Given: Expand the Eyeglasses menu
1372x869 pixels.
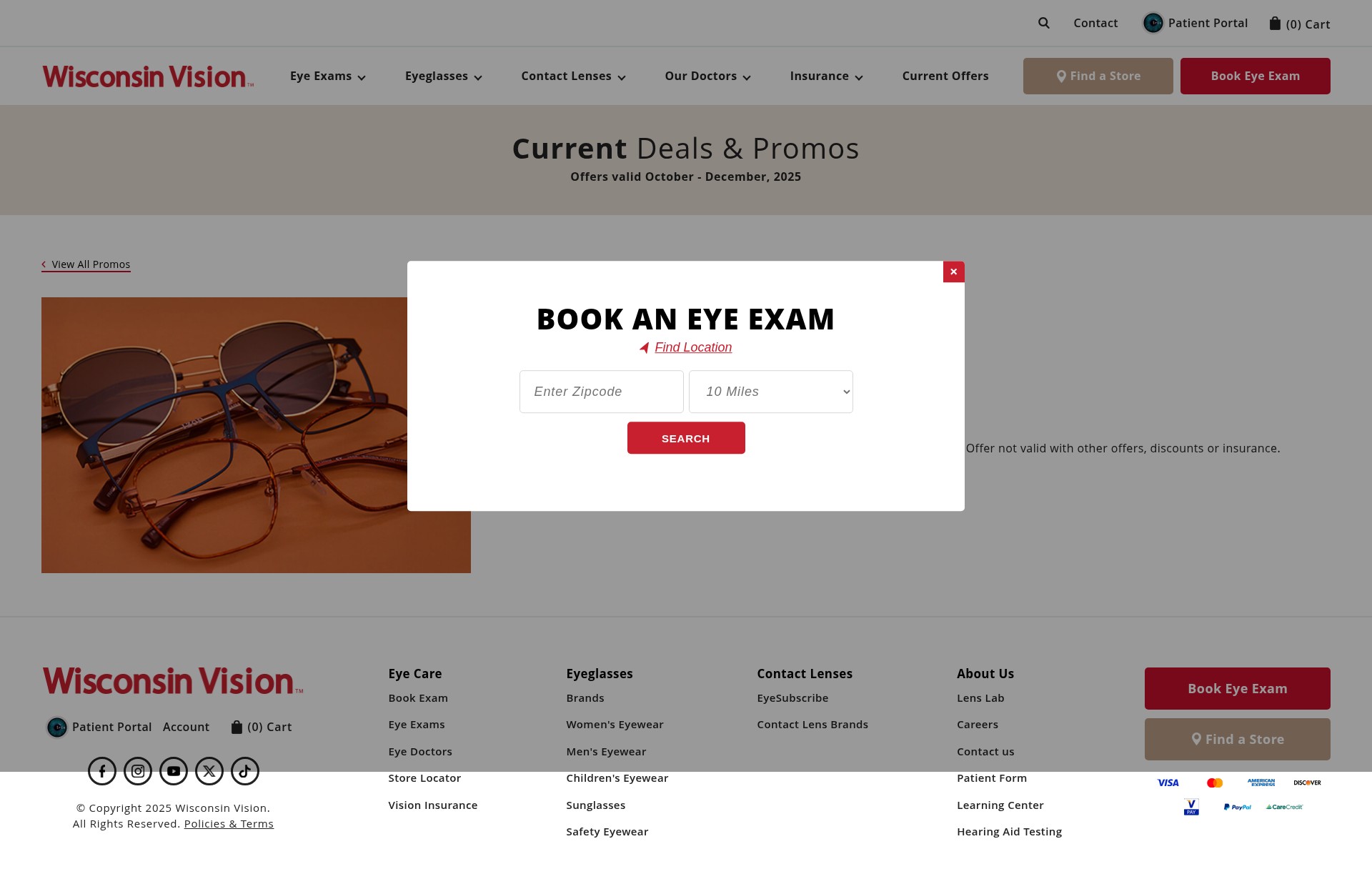Looking at the screenshot, I should point(444,76).
